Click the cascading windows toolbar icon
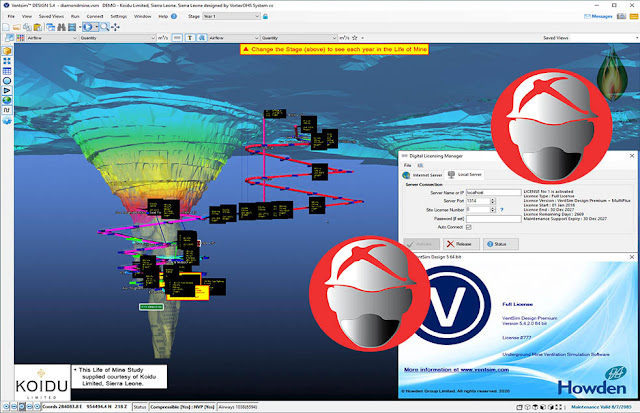The image size is (640, 413). (51, 27)
